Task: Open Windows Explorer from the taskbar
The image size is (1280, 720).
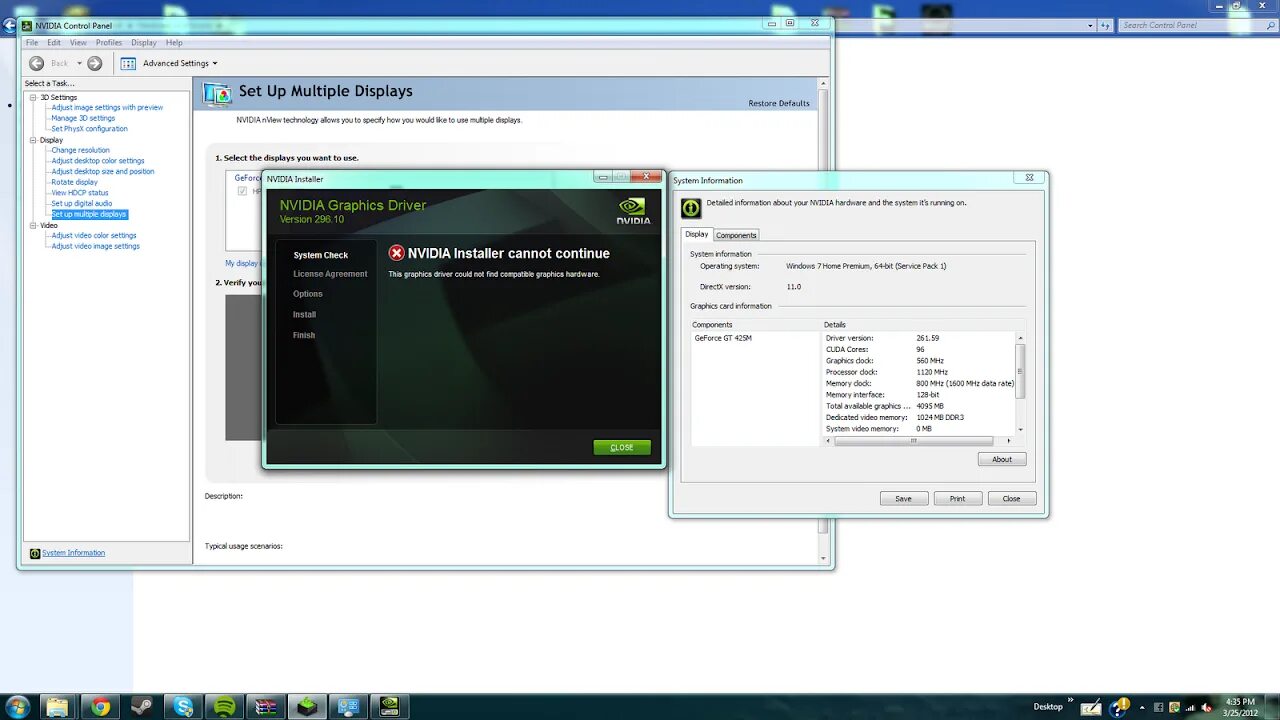Action: (57, 707)
